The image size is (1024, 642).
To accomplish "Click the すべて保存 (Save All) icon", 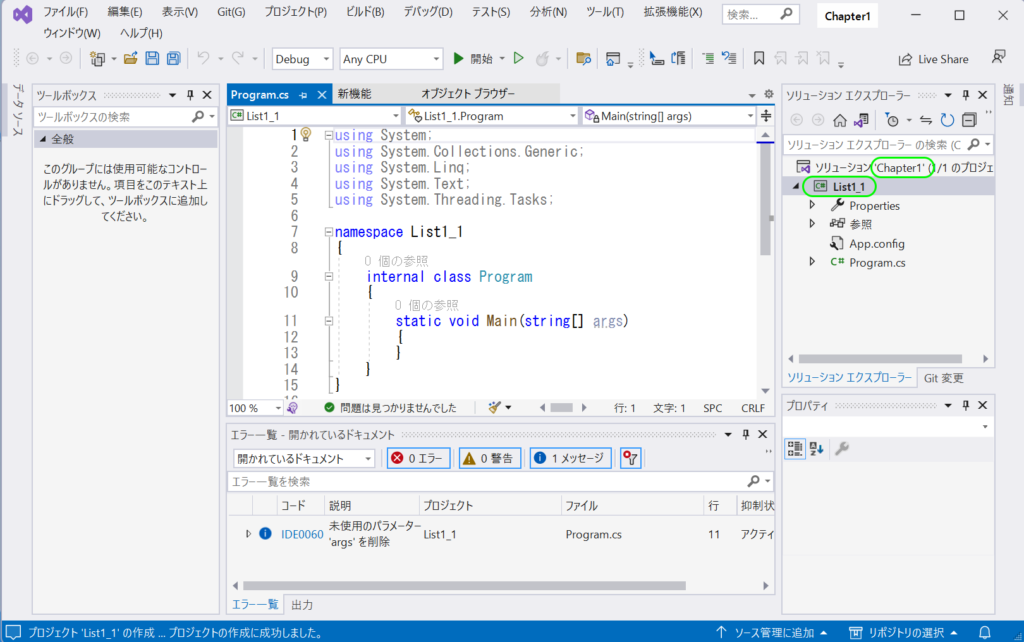I will point(172,58).
